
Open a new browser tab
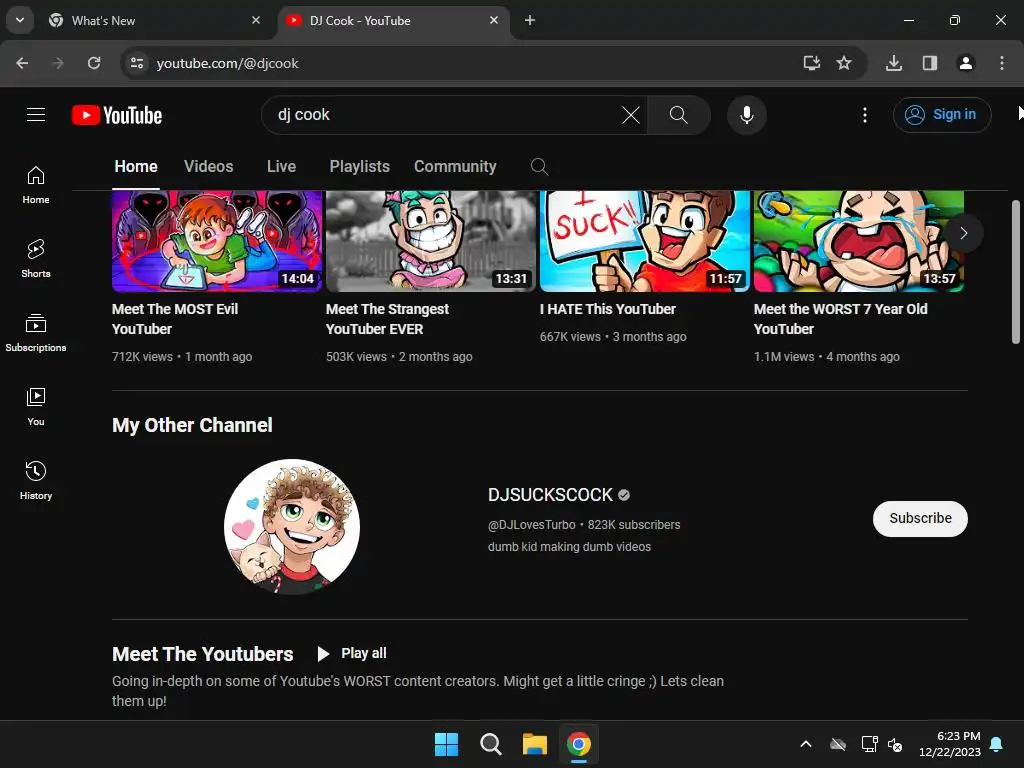point(530,20)
